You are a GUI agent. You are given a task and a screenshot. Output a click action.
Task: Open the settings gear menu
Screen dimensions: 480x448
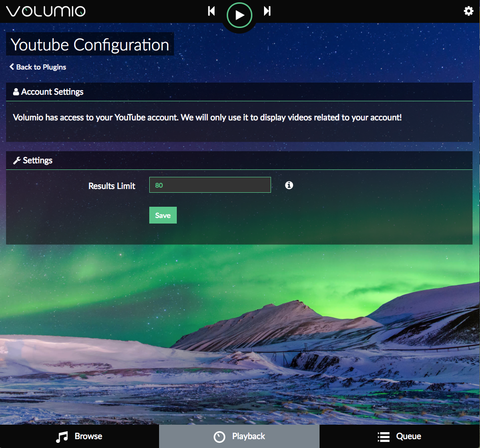coord(468,11)
